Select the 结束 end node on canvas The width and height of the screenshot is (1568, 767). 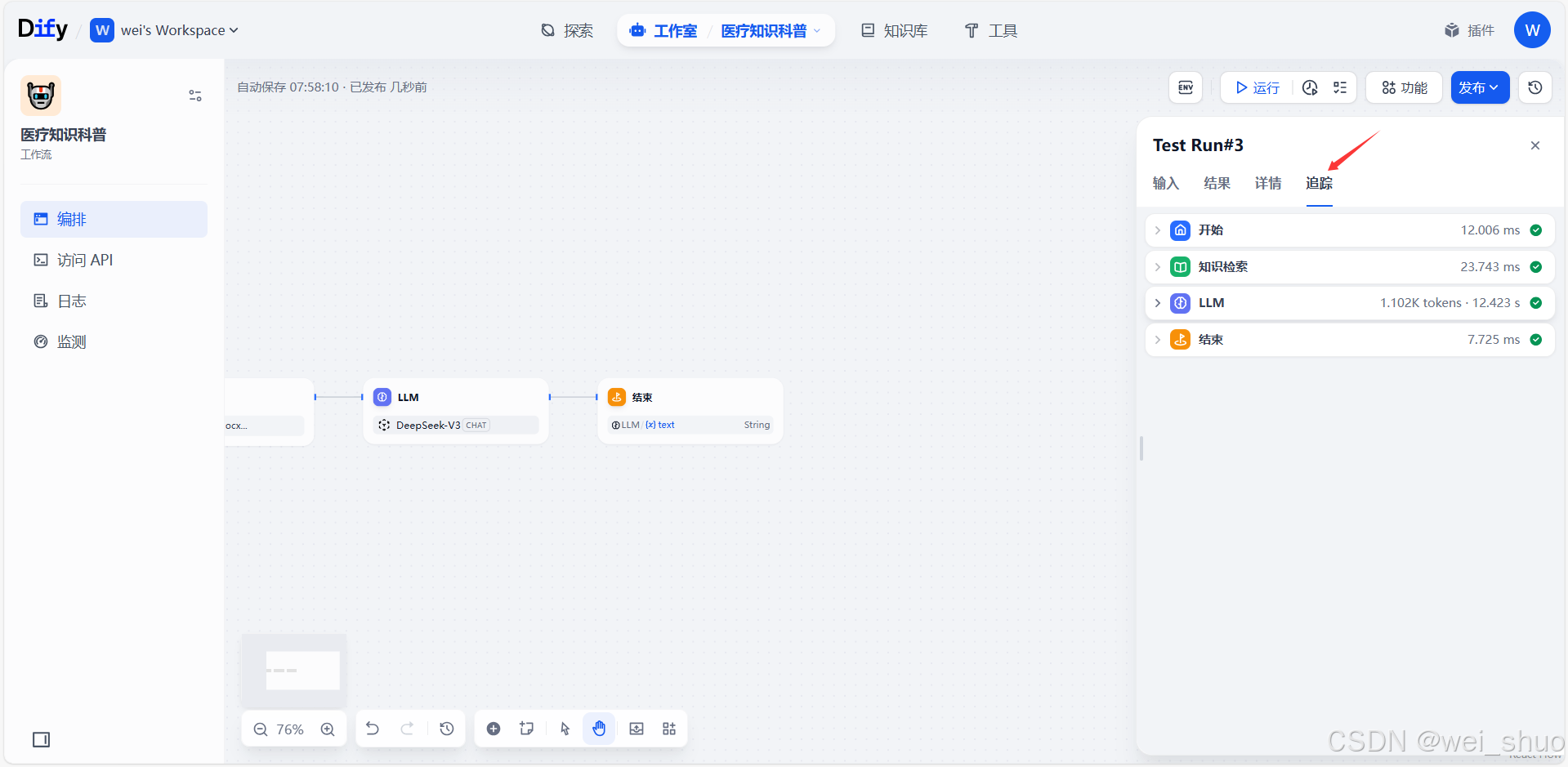(690, 411)
